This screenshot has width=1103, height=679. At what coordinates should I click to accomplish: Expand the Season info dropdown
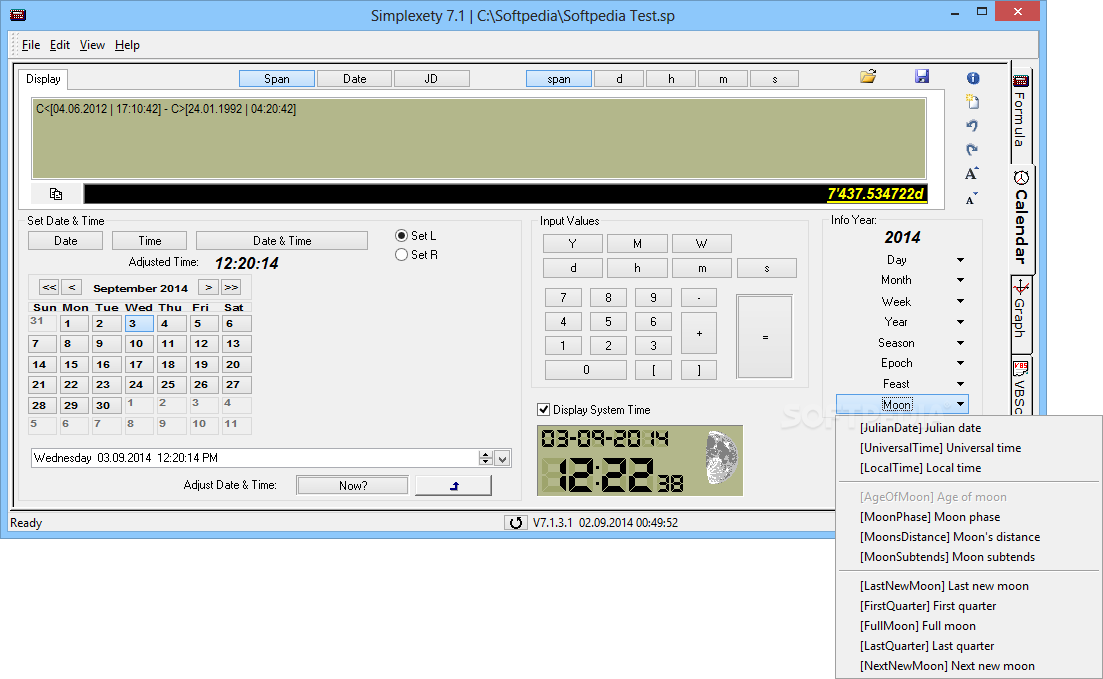click(x=960, y=343)
